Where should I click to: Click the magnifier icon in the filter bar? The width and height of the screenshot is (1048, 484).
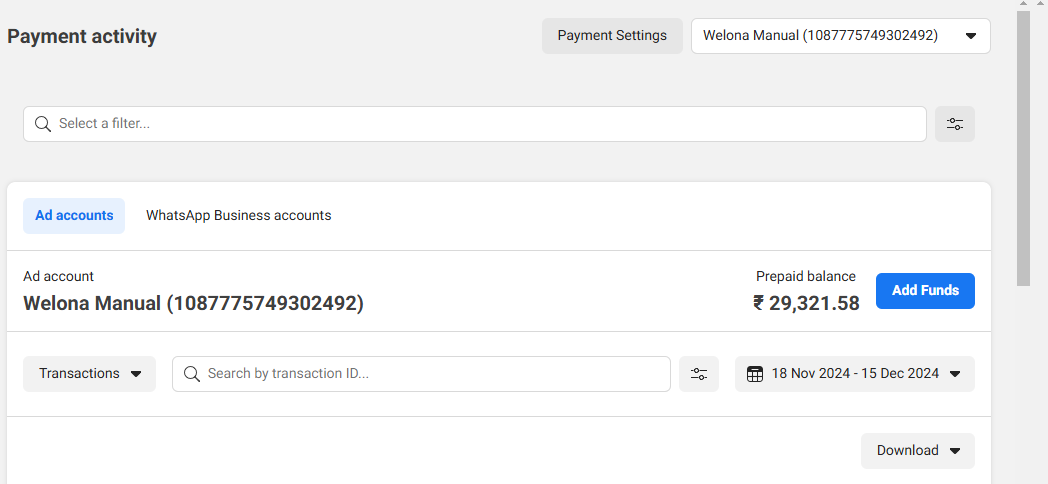click(43, 124)
